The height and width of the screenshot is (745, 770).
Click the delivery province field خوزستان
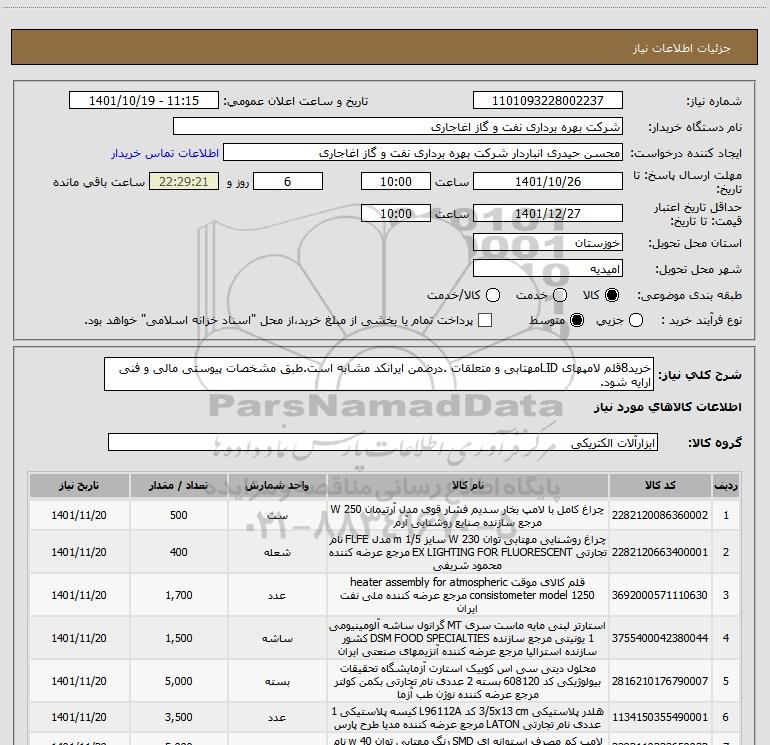point(548,243)
